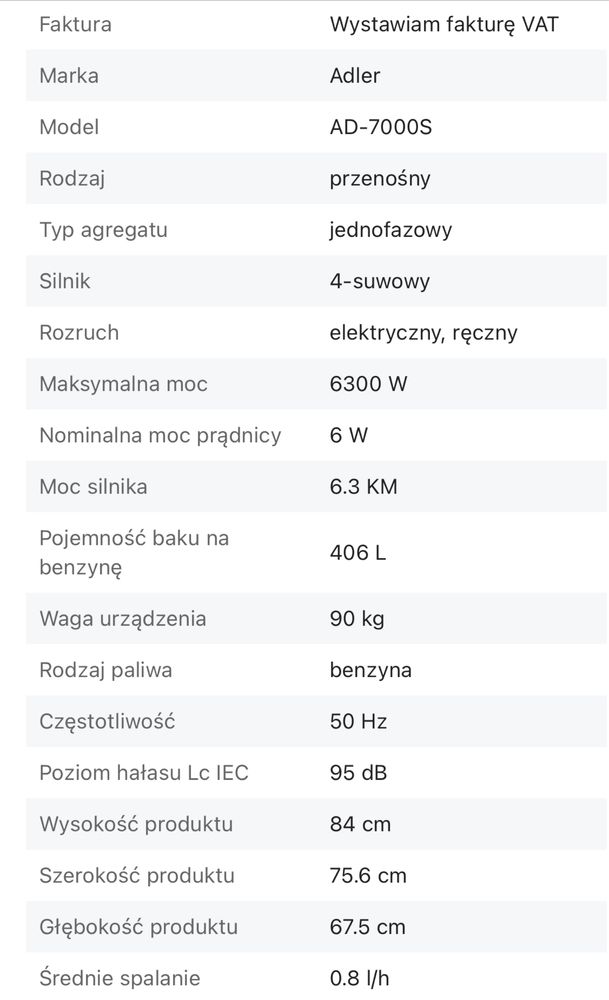
Task: Select the 6300 W maximum power value
Action: coord(369,384)
